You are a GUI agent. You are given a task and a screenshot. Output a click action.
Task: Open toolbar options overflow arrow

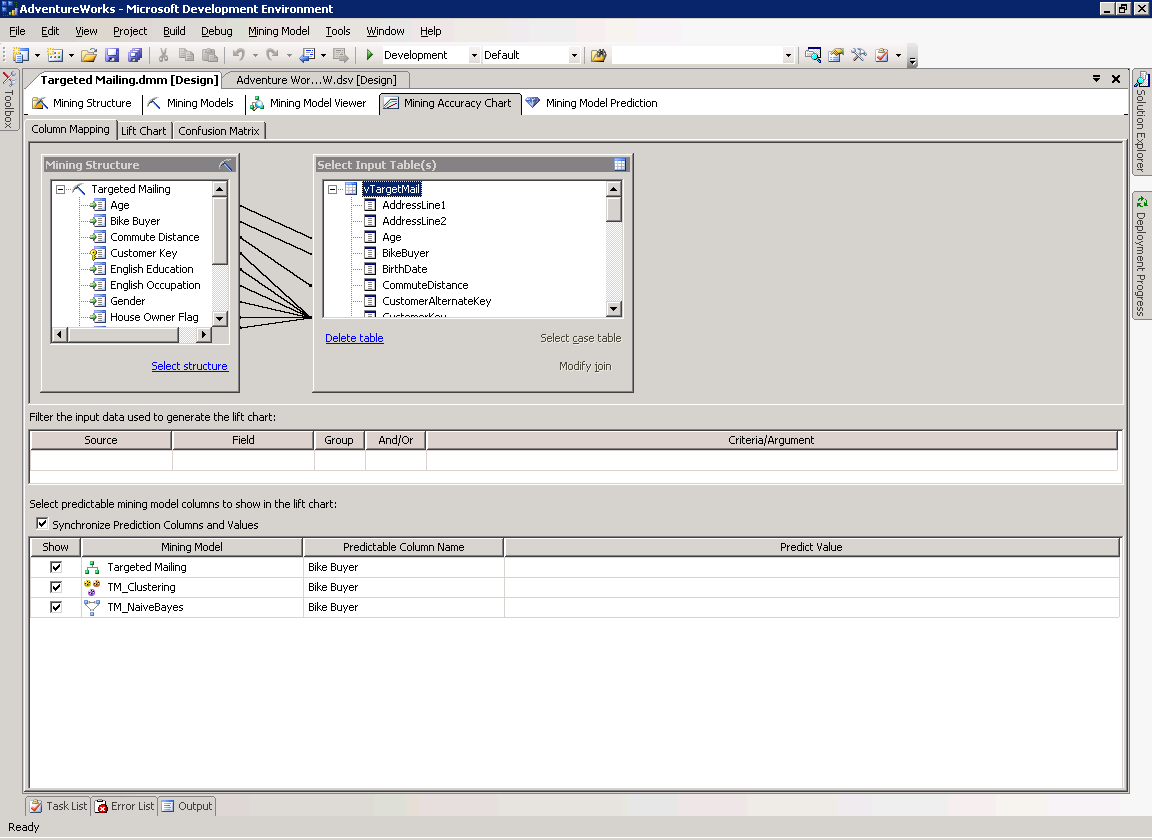912,62
